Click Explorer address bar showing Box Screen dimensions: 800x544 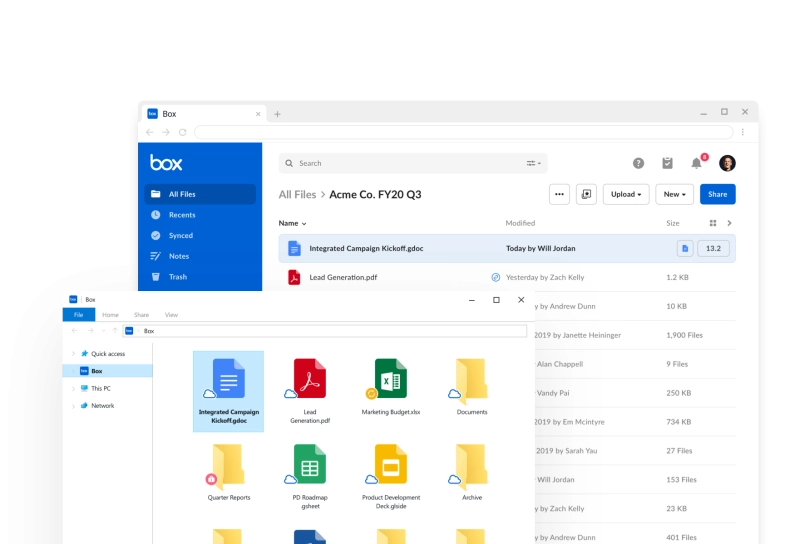tap(325, 331)
